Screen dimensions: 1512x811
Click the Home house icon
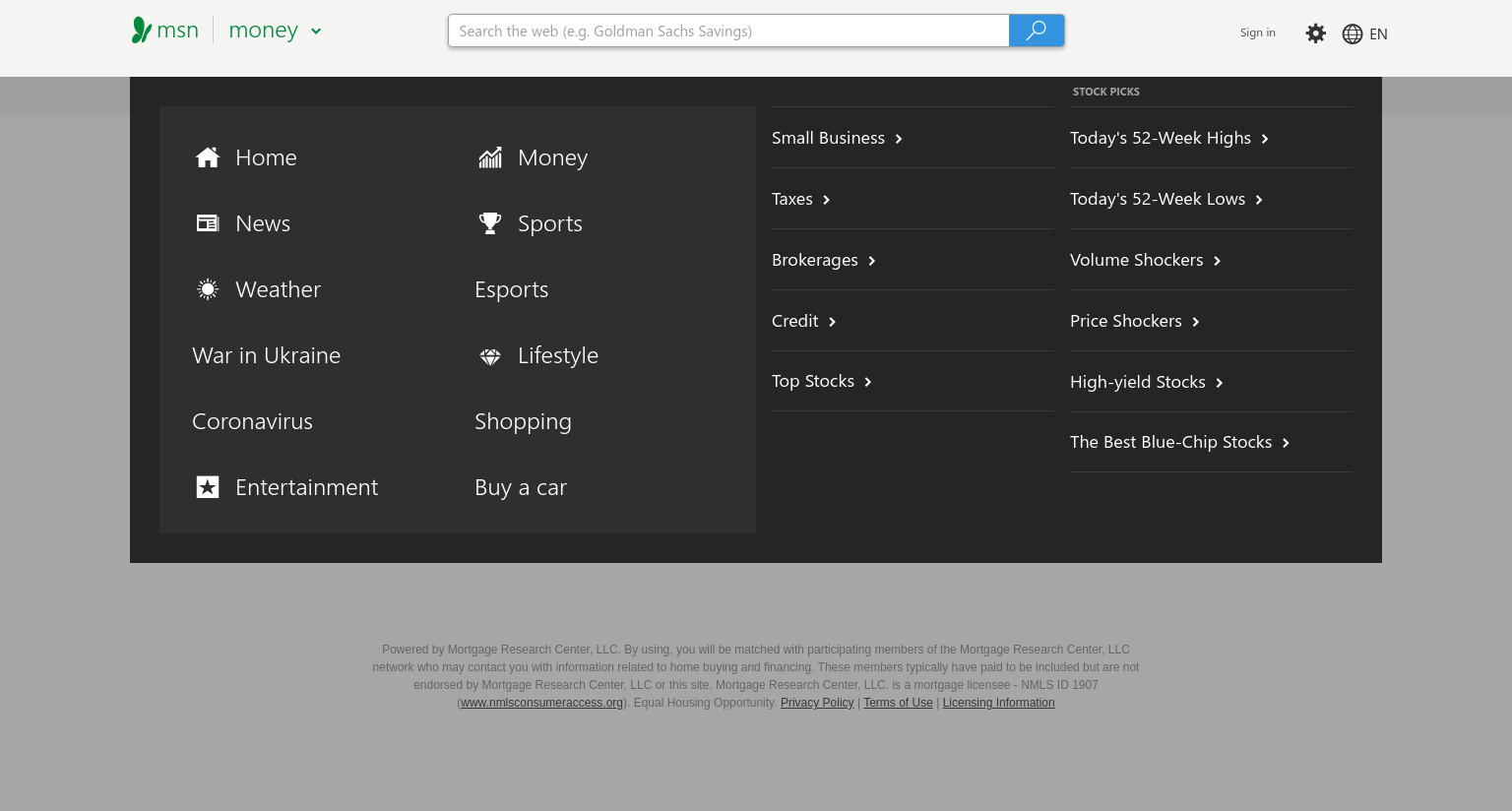tap(208, 157)
